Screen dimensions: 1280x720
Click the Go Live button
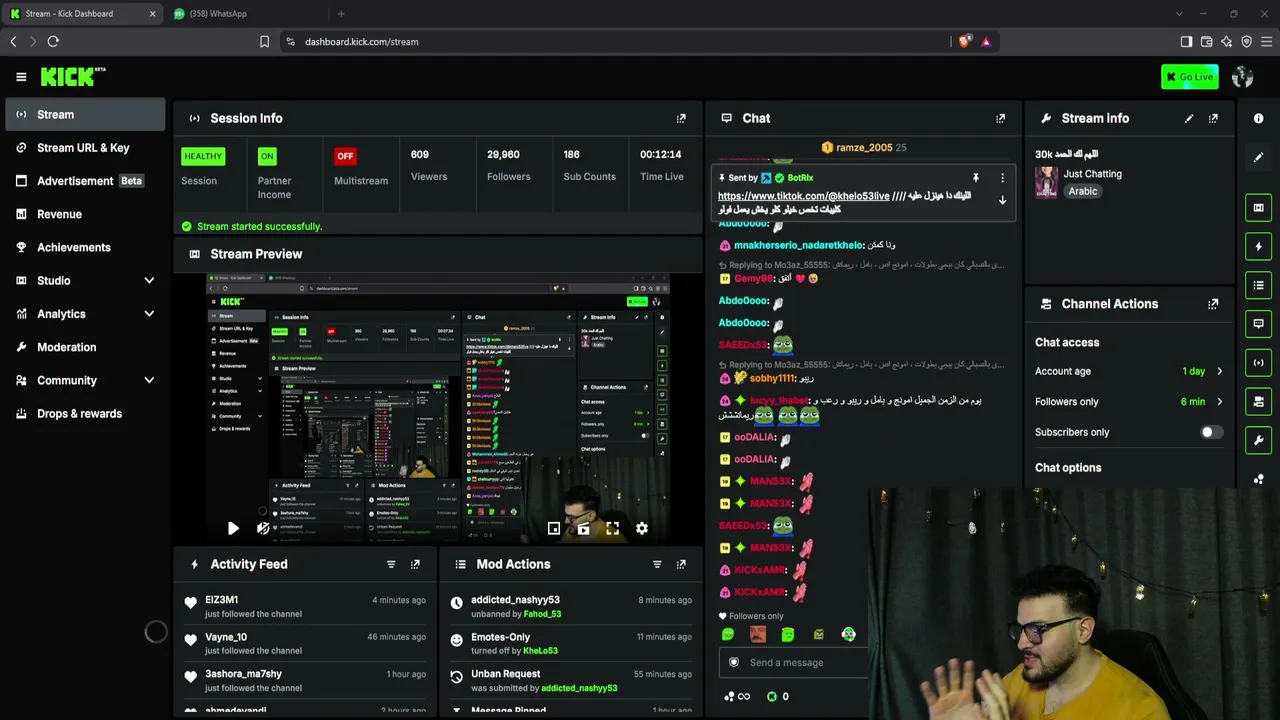(1189, 77)
